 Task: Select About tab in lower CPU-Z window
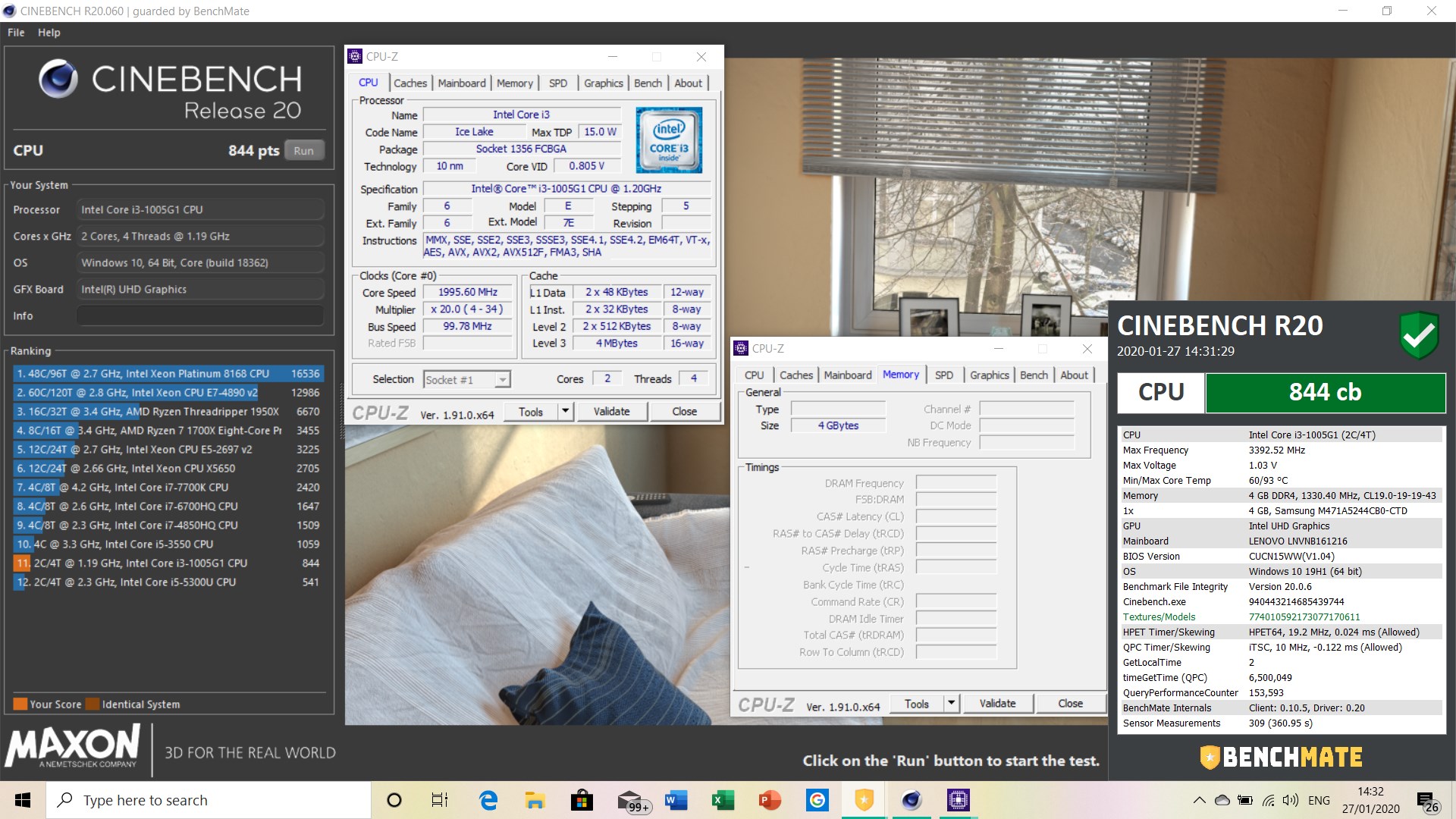1075,375
